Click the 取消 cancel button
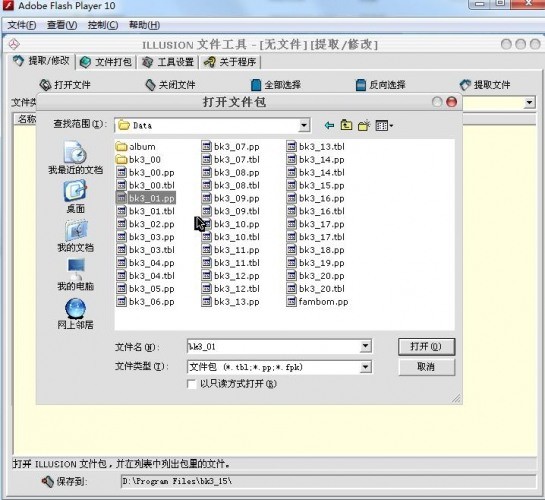Image resolution: width=545 pixels, height=500 pixels. tap(426, 367)
